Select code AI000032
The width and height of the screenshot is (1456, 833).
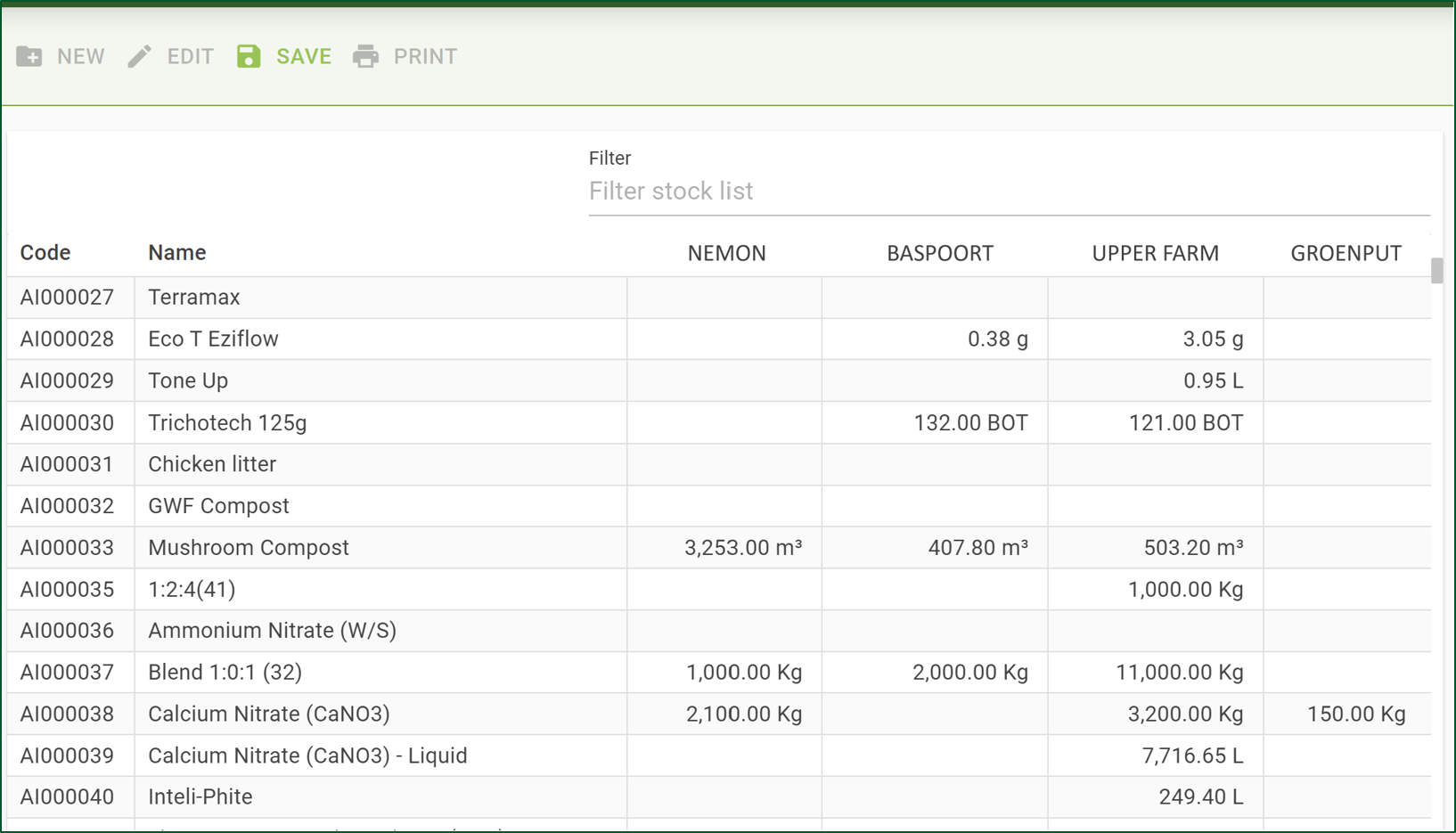pyautogui.click(x=68, y=506)
